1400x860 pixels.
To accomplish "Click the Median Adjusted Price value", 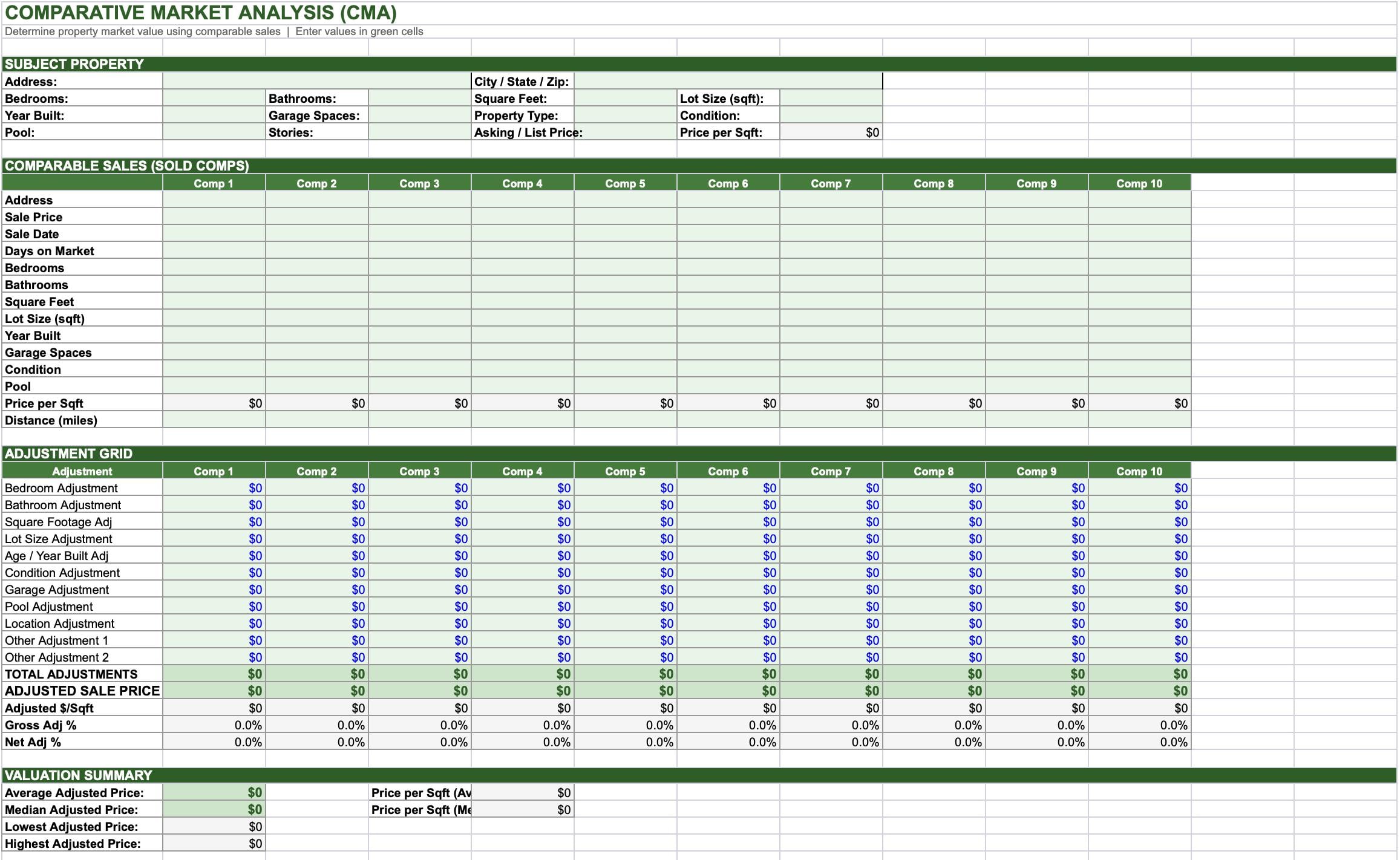I will (214, 809).
